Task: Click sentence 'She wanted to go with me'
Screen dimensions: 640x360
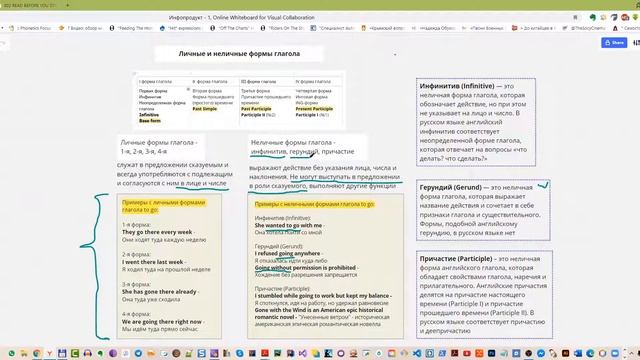Action: (288, 225)
